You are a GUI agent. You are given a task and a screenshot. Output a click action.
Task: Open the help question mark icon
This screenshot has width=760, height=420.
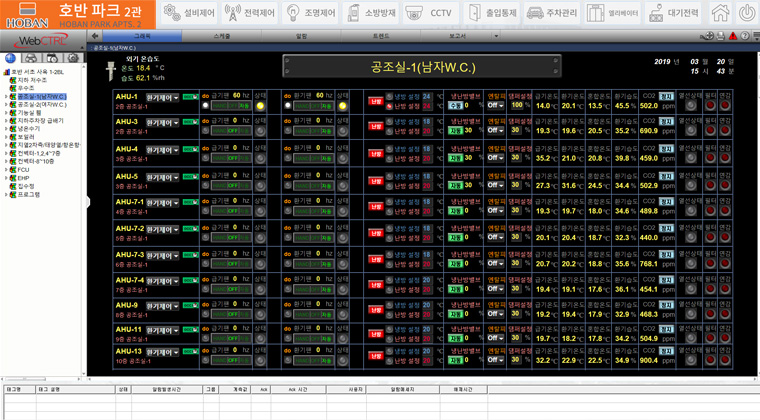point(745,36)
